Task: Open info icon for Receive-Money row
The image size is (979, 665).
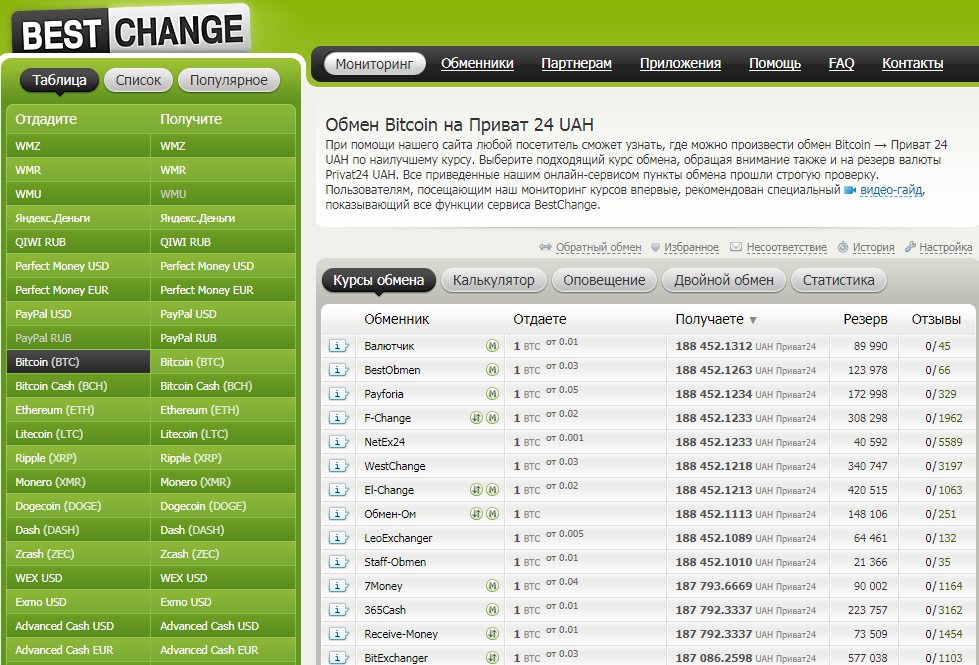Action: (338, 634)
